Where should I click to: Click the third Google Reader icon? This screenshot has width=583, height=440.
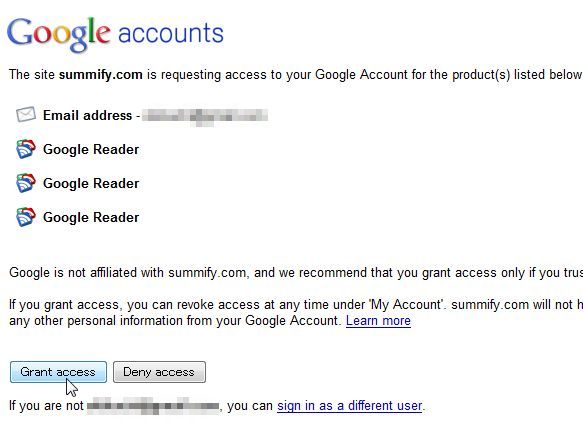point(26,217)
